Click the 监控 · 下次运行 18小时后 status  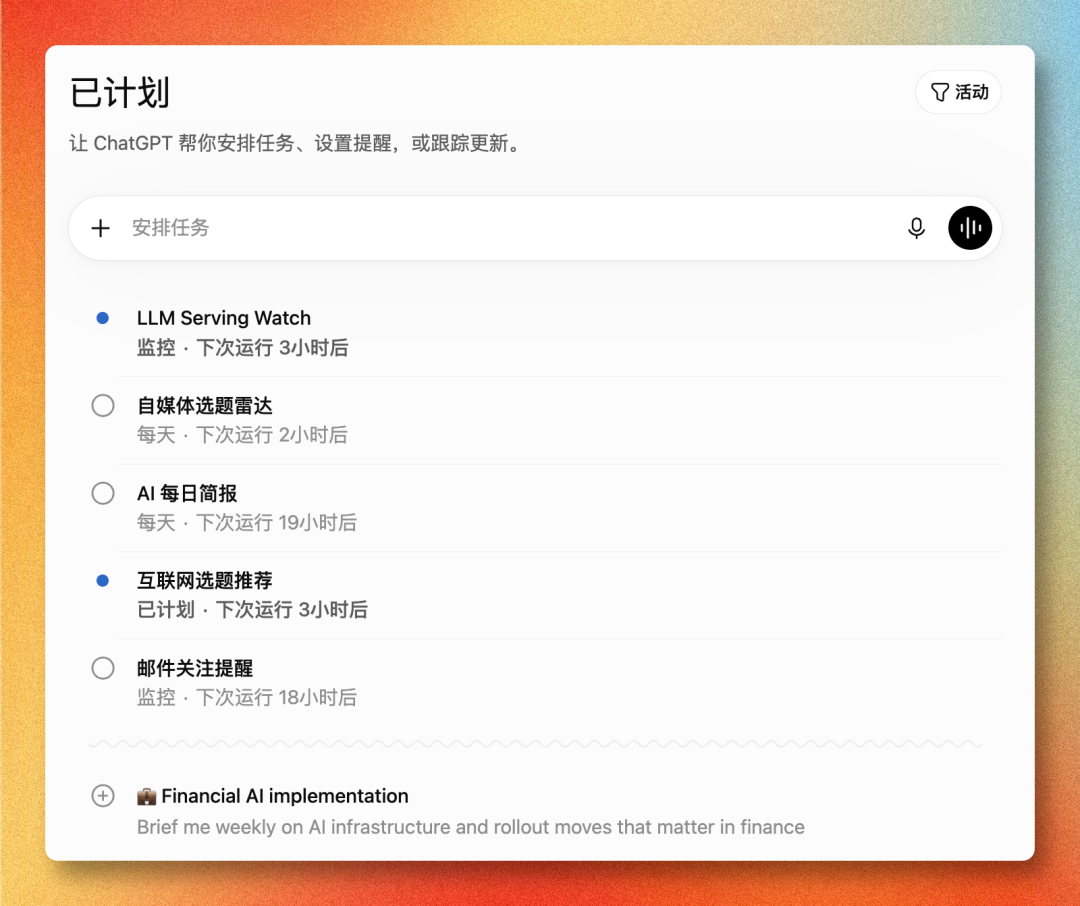click(x=247, y=697)
